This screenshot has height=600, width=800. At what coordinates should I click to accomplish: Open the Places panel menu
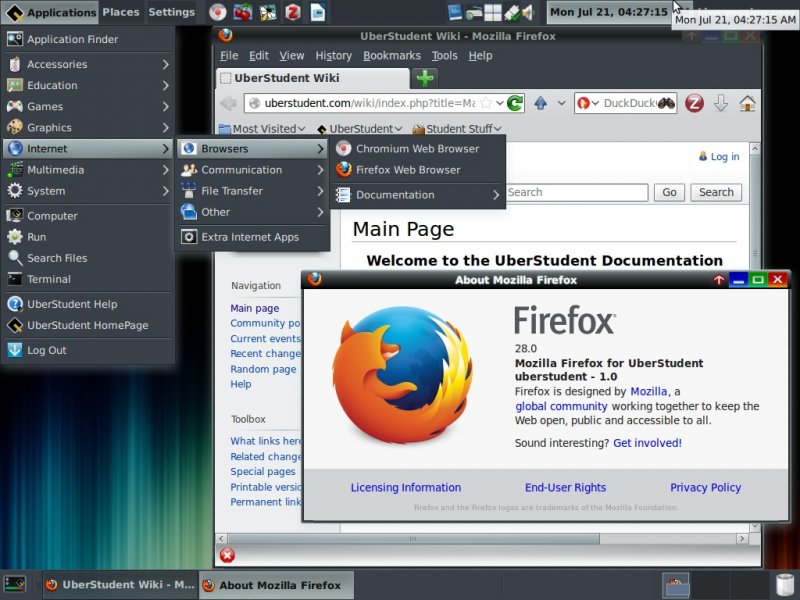pos(121,12)
